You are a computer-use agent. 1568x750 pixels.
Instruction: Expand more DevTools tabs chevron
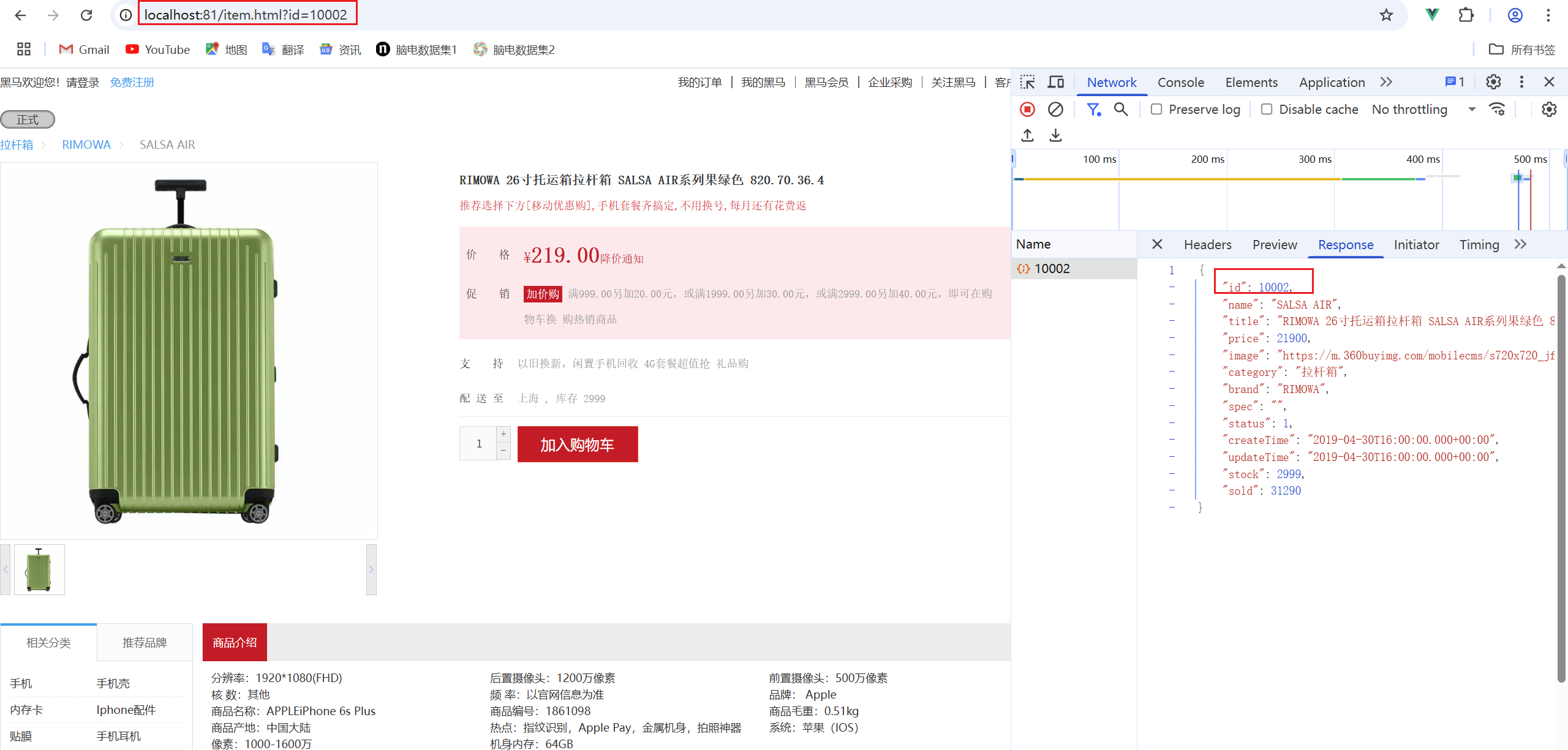click(1386, 82)
